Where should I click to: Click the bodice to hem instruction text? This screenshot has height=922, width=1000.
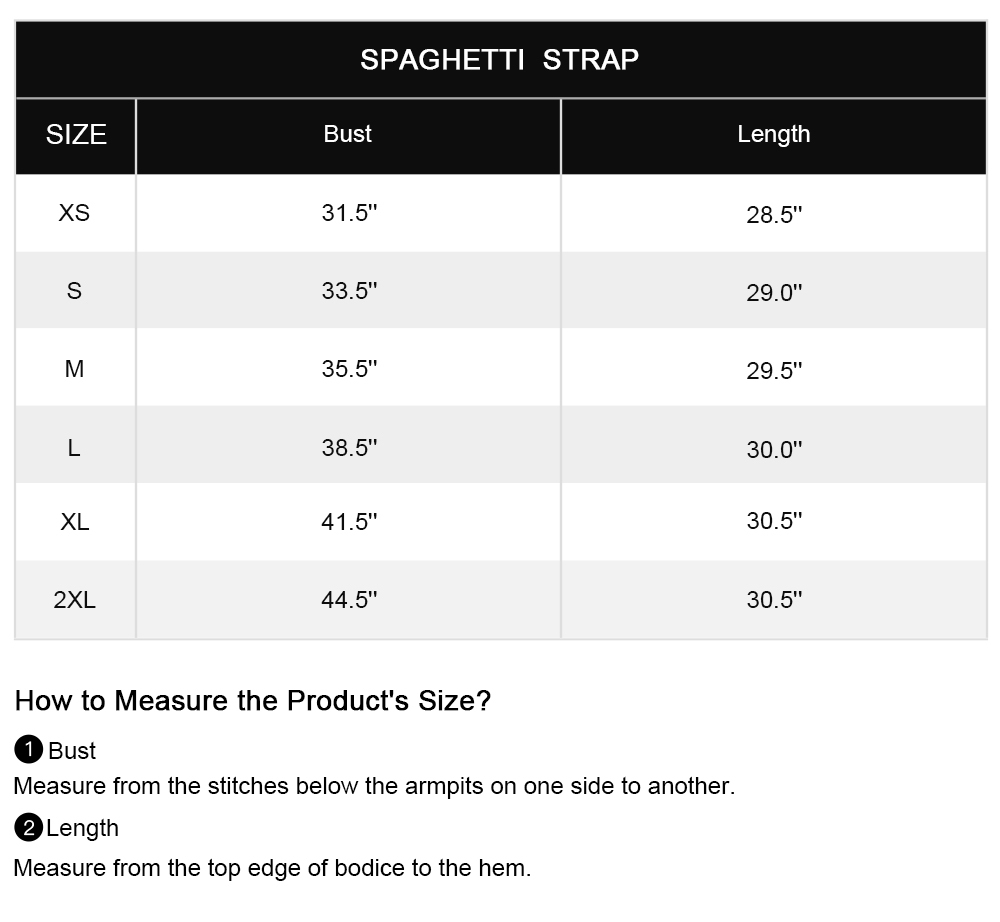(x=272, y=868)
